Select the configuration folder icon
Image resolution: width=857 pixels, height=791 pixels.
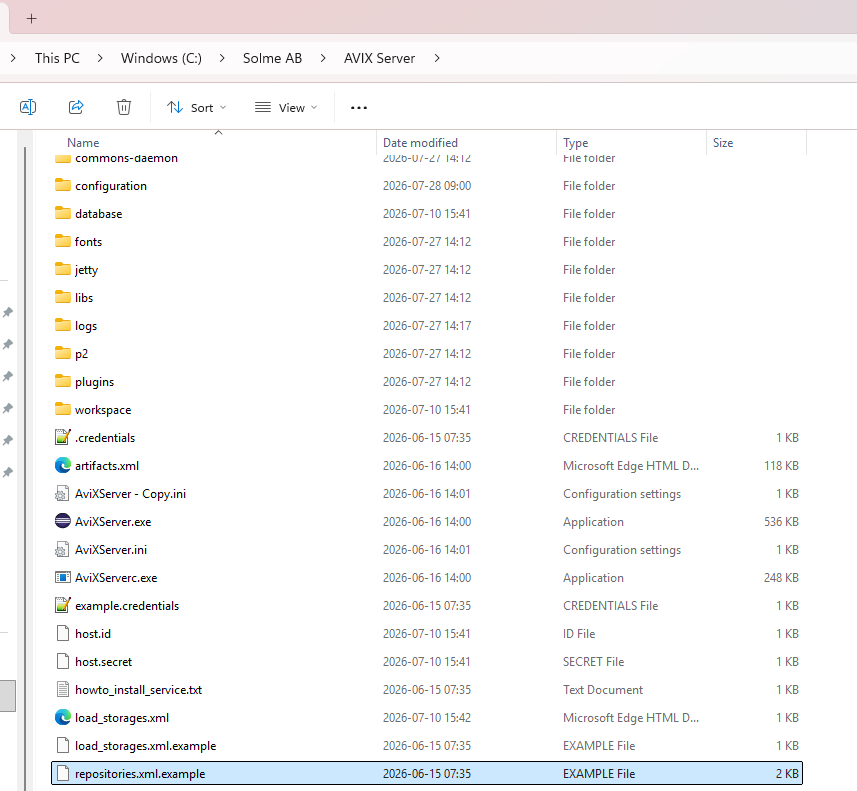click(x=63, y=185)
